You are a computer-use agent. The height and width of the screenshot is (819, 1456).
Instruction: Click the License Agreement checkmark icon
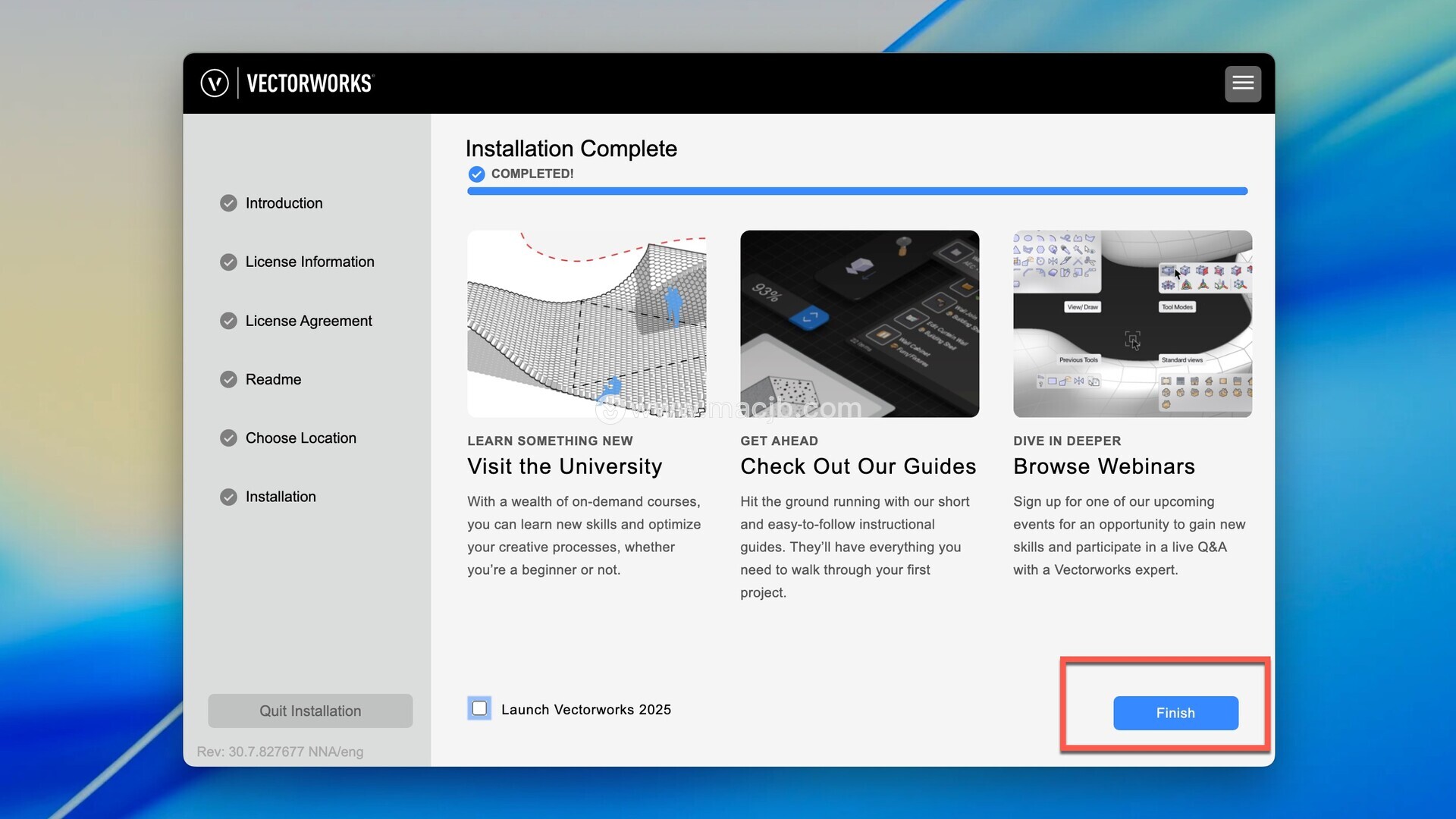(228, 321)
